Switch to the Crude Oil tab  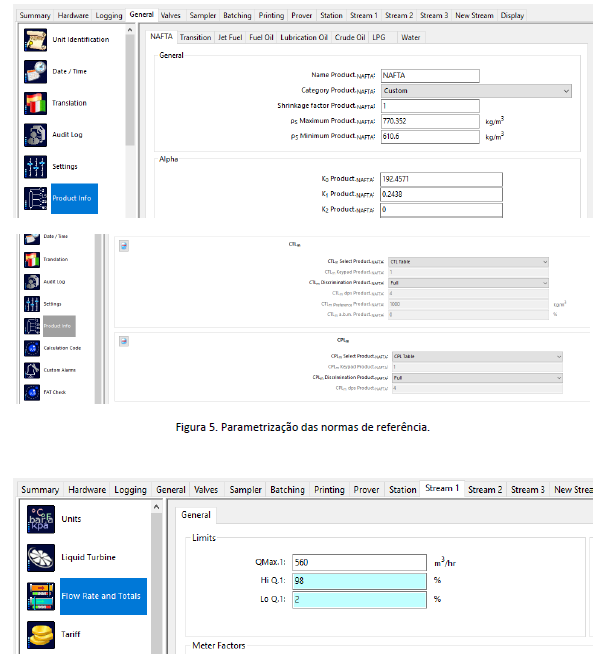click(350, 38)
